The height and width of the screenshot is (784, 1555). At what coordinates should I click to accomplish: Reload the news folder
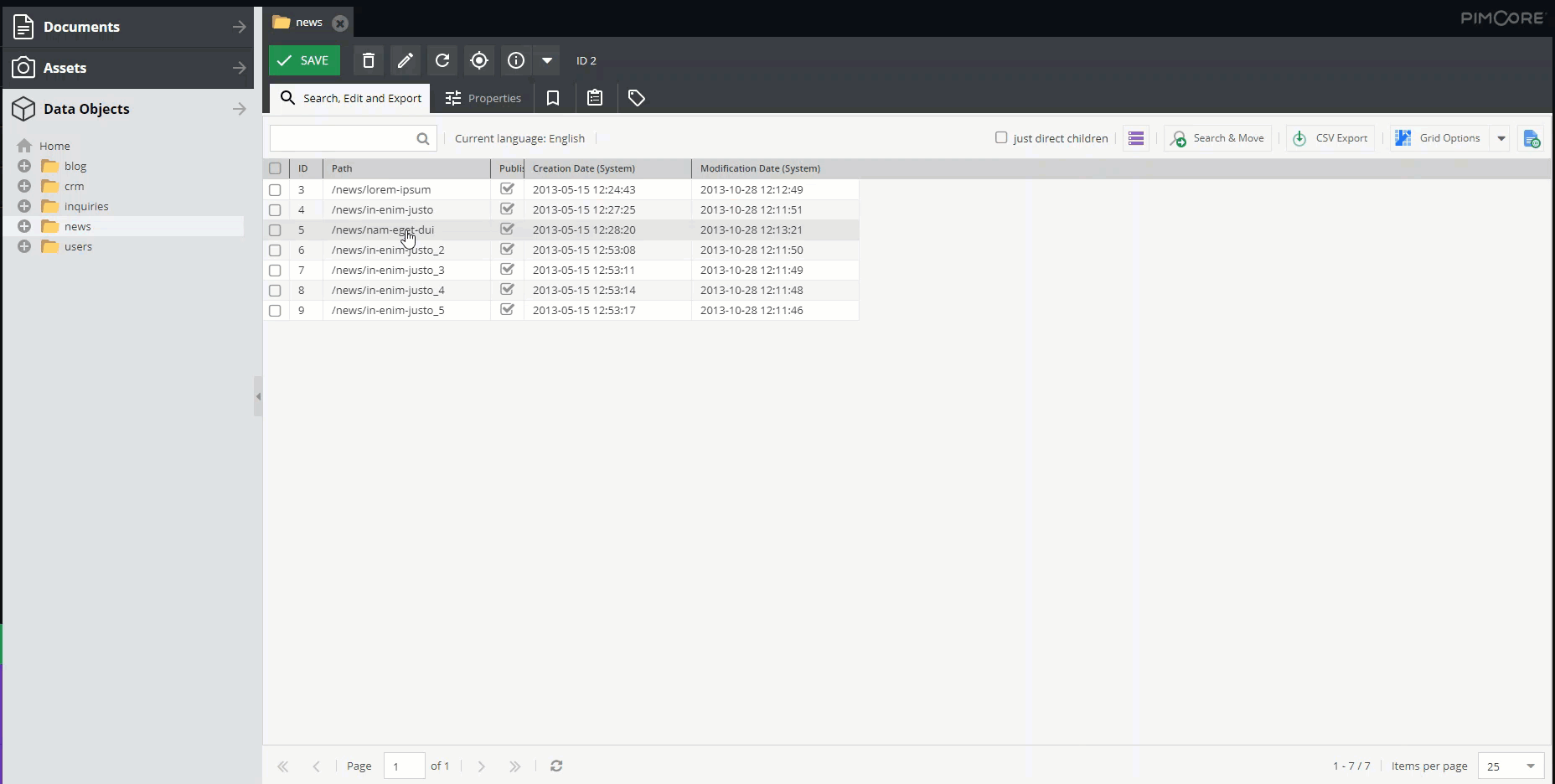tap(442, 60)
